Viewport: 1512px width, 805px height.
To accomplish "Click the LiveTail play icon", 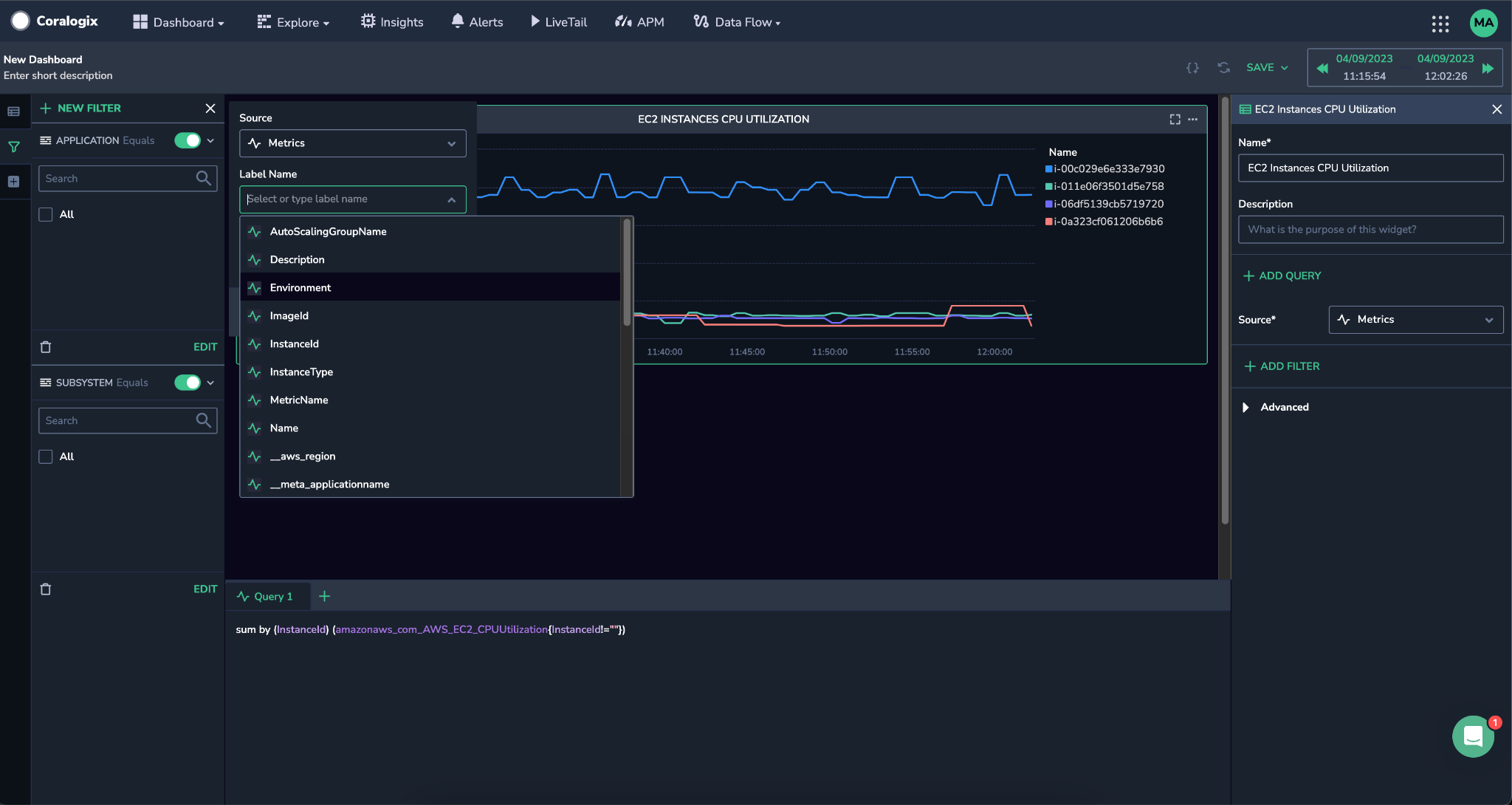I will (x=535, y=21).
